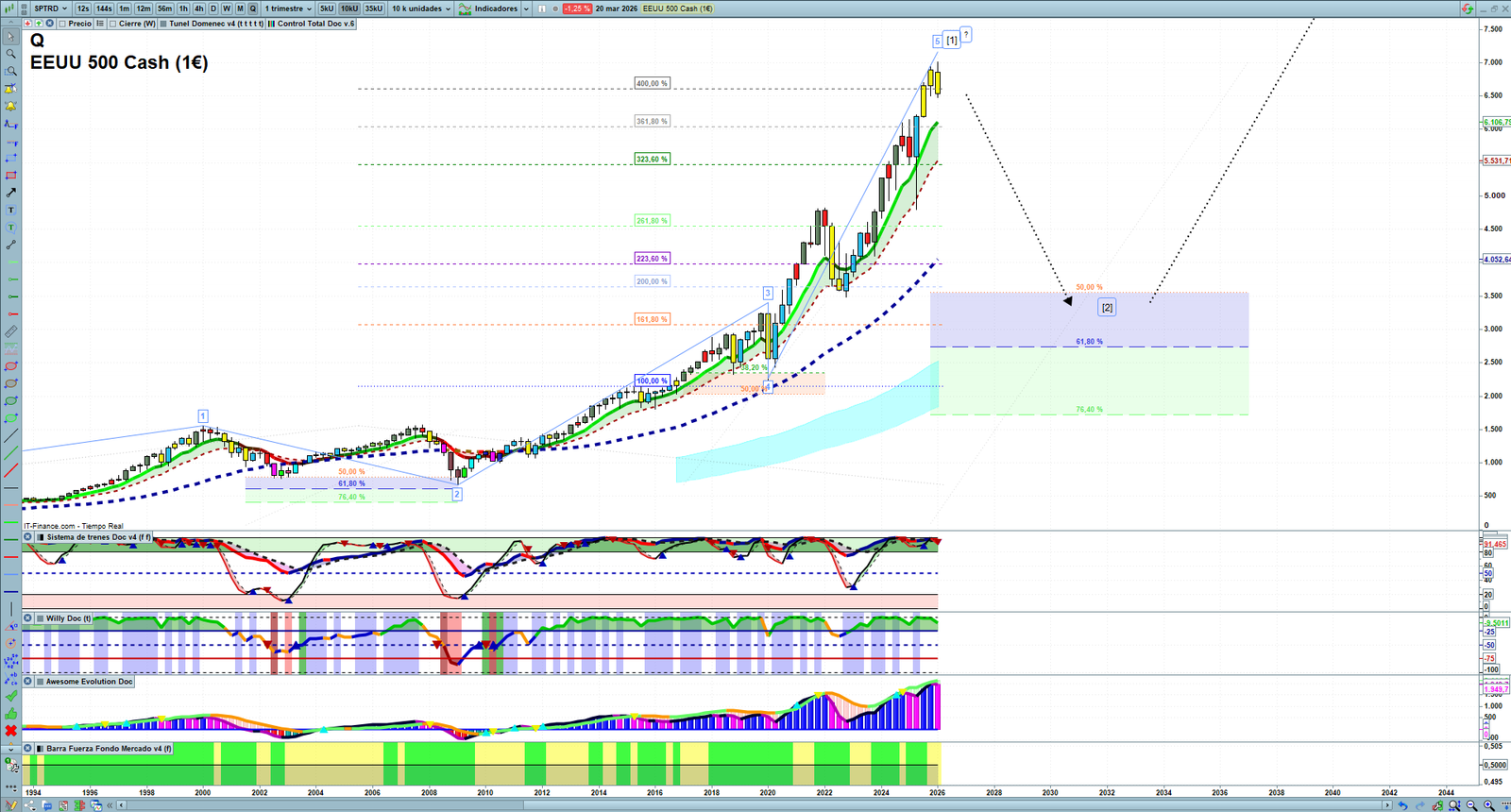Image resolution: width=1511 pixels, height=812 pixels.
Task: Select the thumbs-up marker tool
Action: [10, 713]
